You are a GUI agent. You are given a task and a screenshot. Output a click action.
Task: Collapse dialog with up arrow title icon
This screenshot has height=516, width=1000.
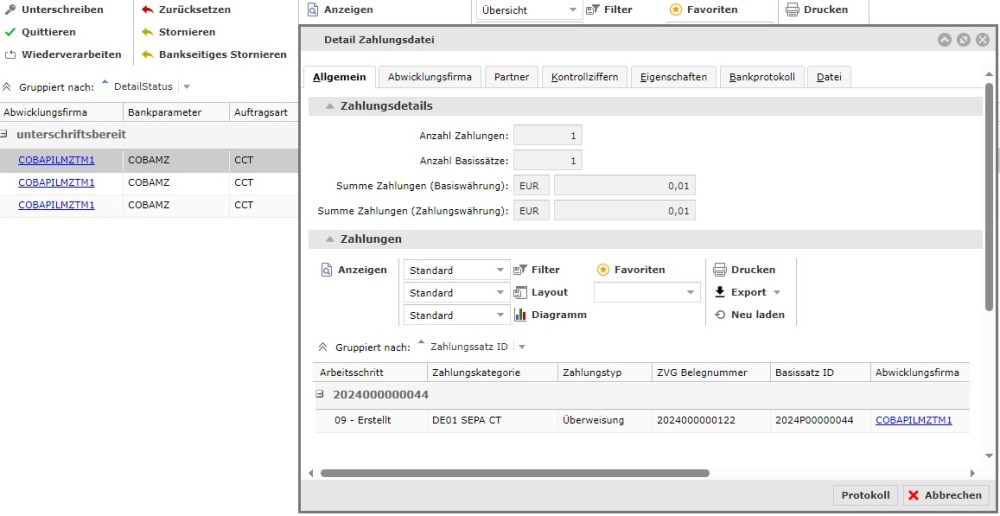tap(944, 40)
